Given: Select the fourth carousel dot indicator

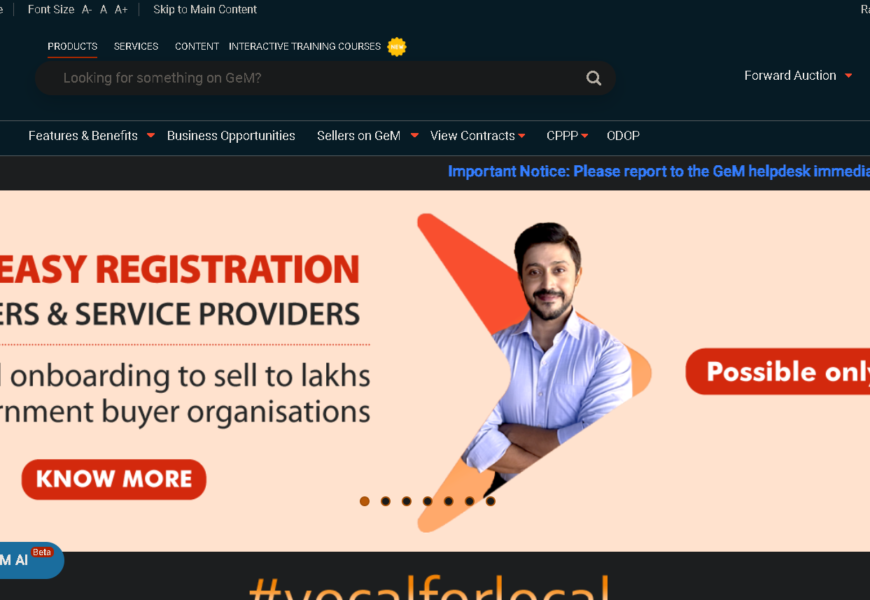Looking at the screenshot, I should pyautogui.click(x=427, y=501).
